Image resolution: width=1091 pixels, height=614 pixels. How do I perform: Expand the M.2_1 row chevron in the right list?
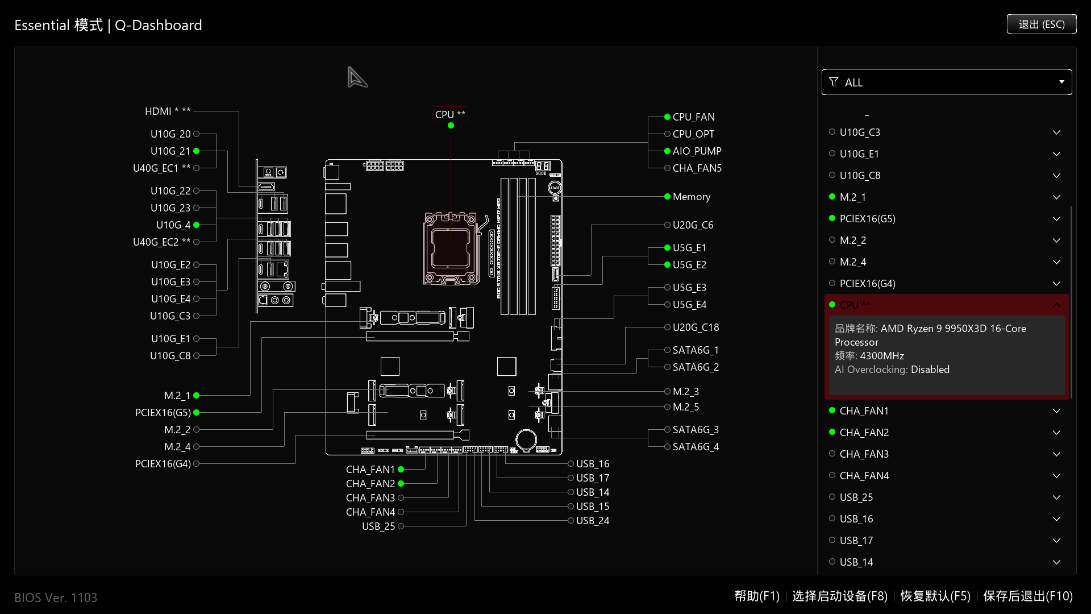point(1056,197)
